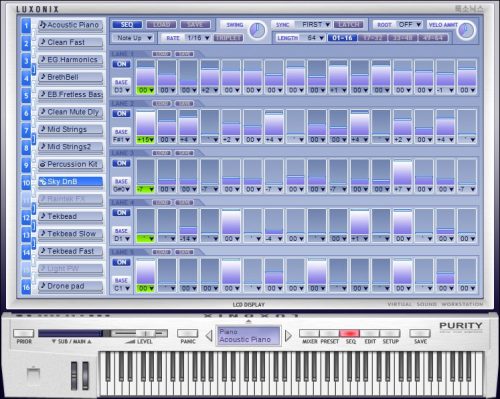This screenshot has height=399, width=500.
Task: Select channel 16 number button
Action: click(x=26, y=287)
